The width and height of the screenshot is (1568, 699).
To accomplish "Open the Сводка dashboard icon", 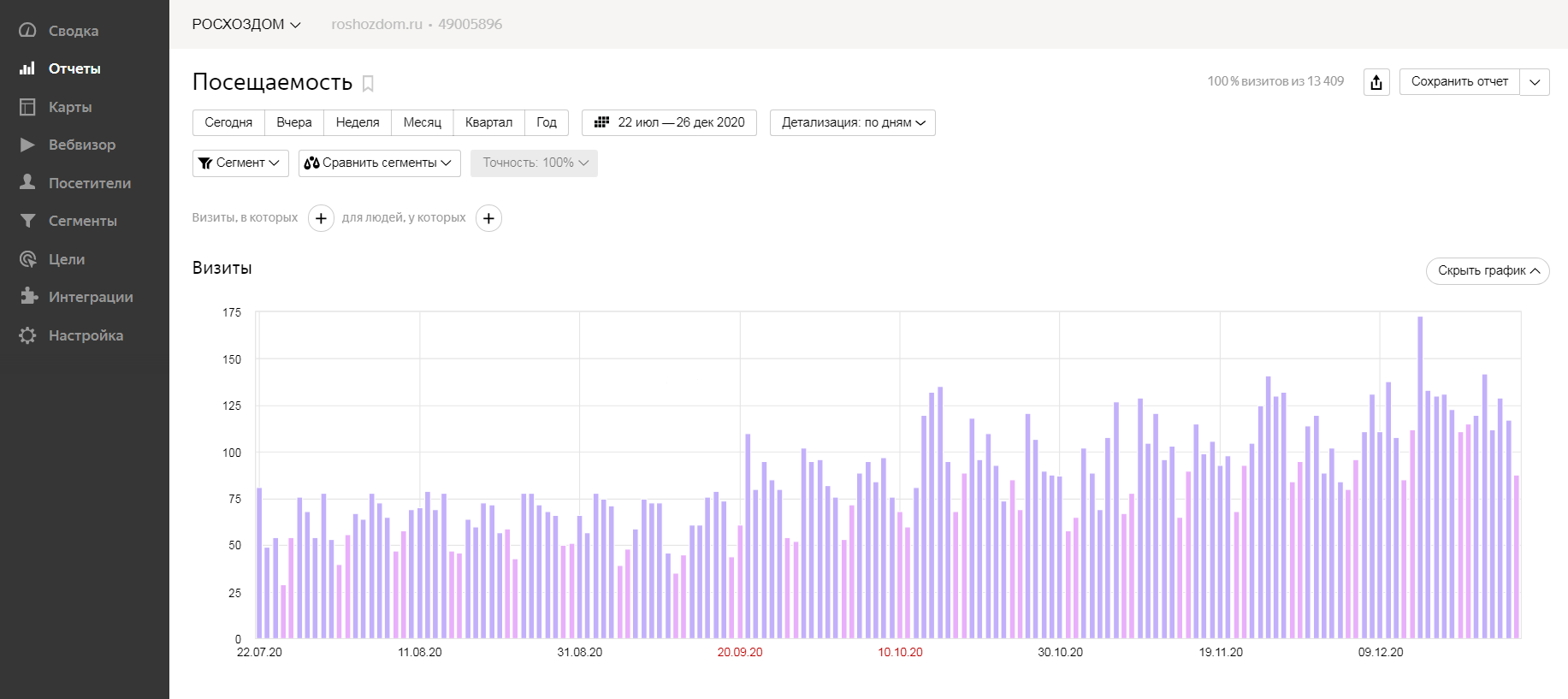I will [x=27, y=30].
